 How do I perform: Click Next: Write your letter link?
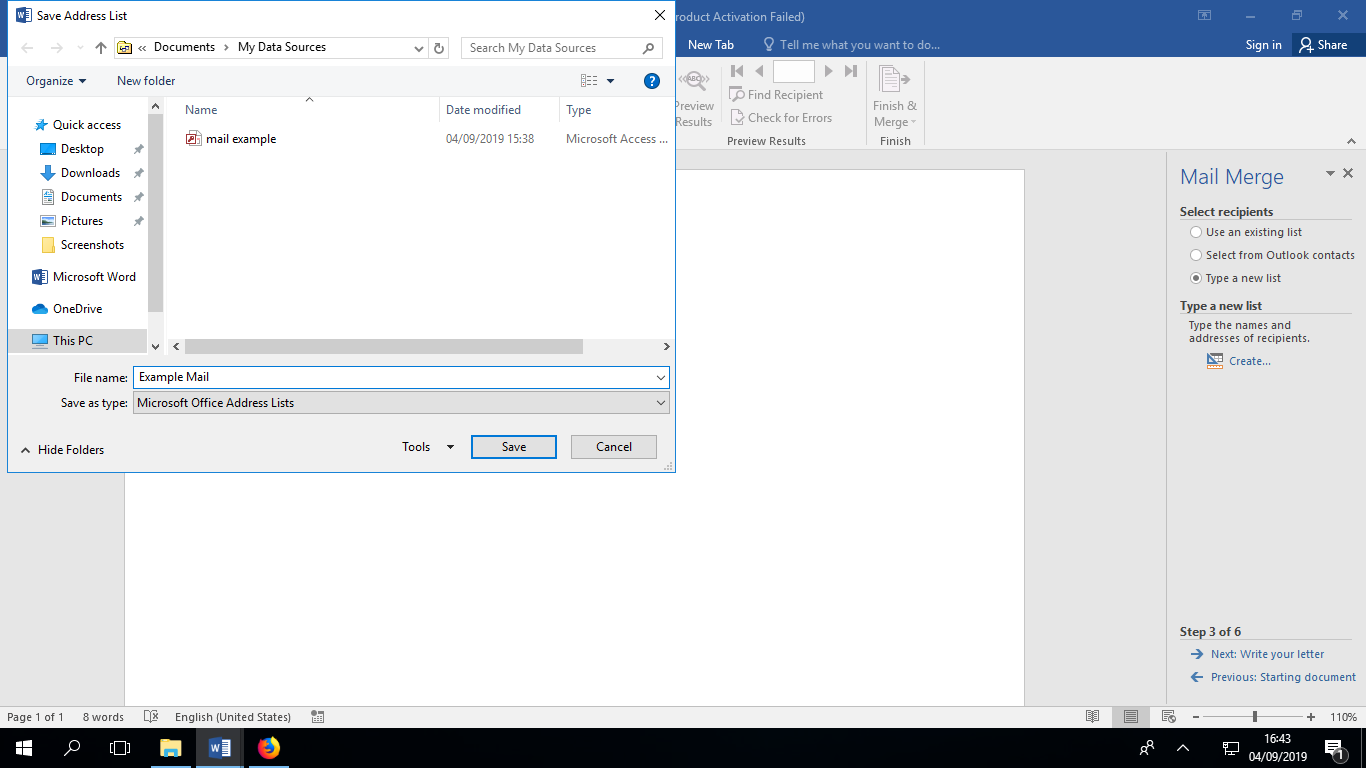(x=1267, y=654)
